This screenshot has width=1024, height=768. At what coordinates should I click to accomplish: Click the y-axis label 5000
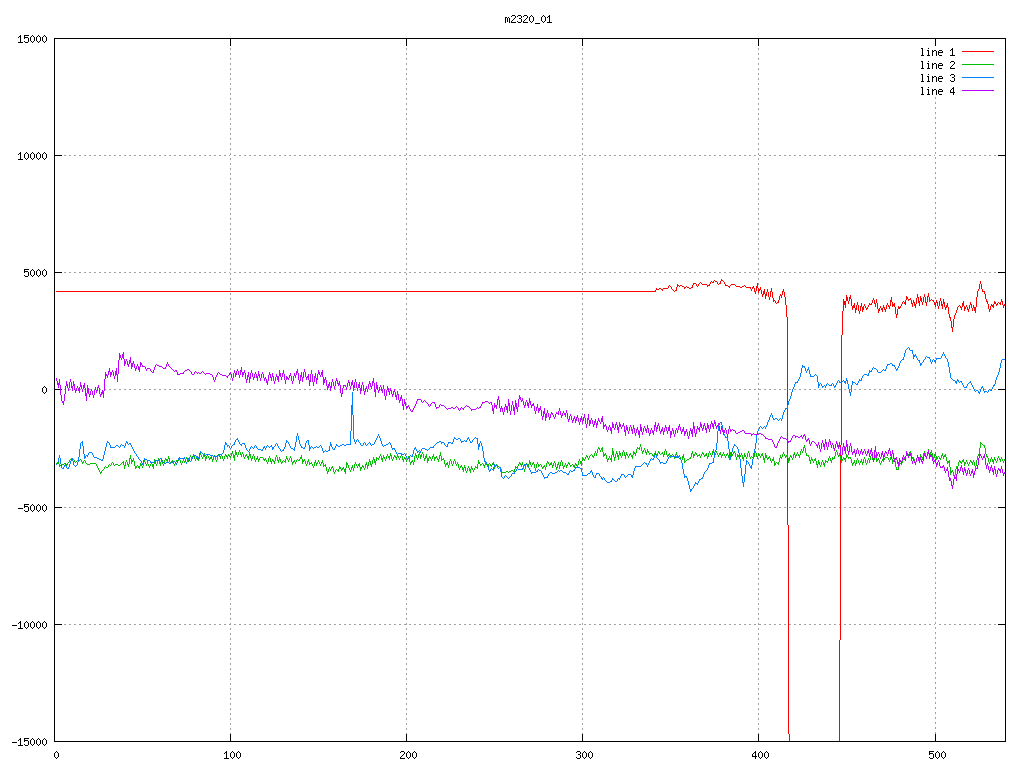(36, 273)
